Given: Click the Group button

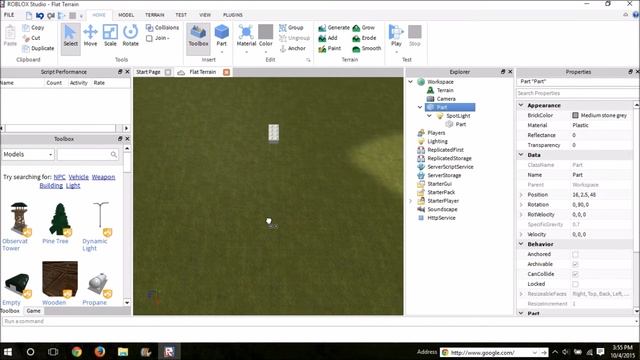Looking at the screenshot, I should (291, 28).
